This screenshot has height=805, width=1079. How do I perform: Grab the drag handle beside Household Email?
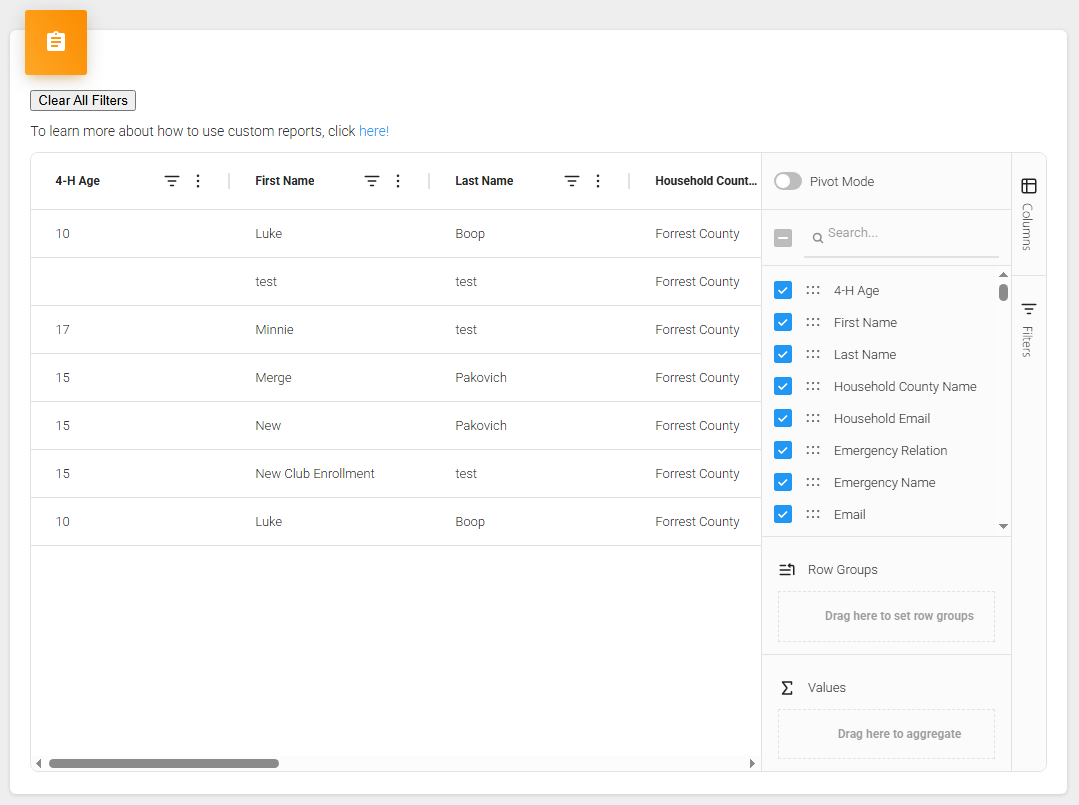tap(813, 418)
